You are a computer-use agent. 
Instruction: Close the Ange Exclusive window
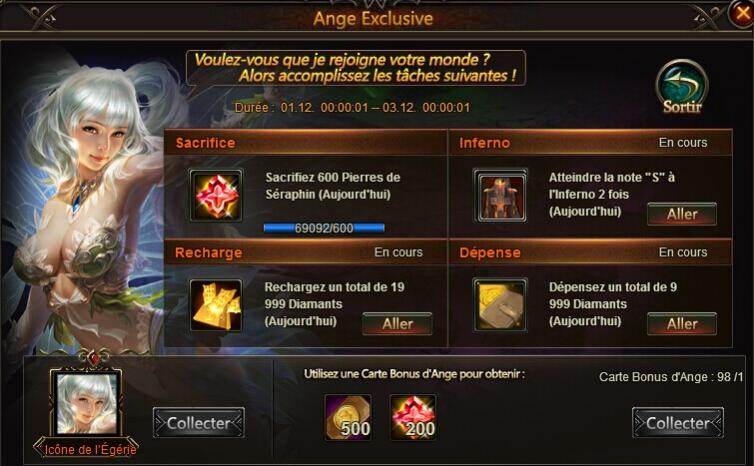click(741, 13)
